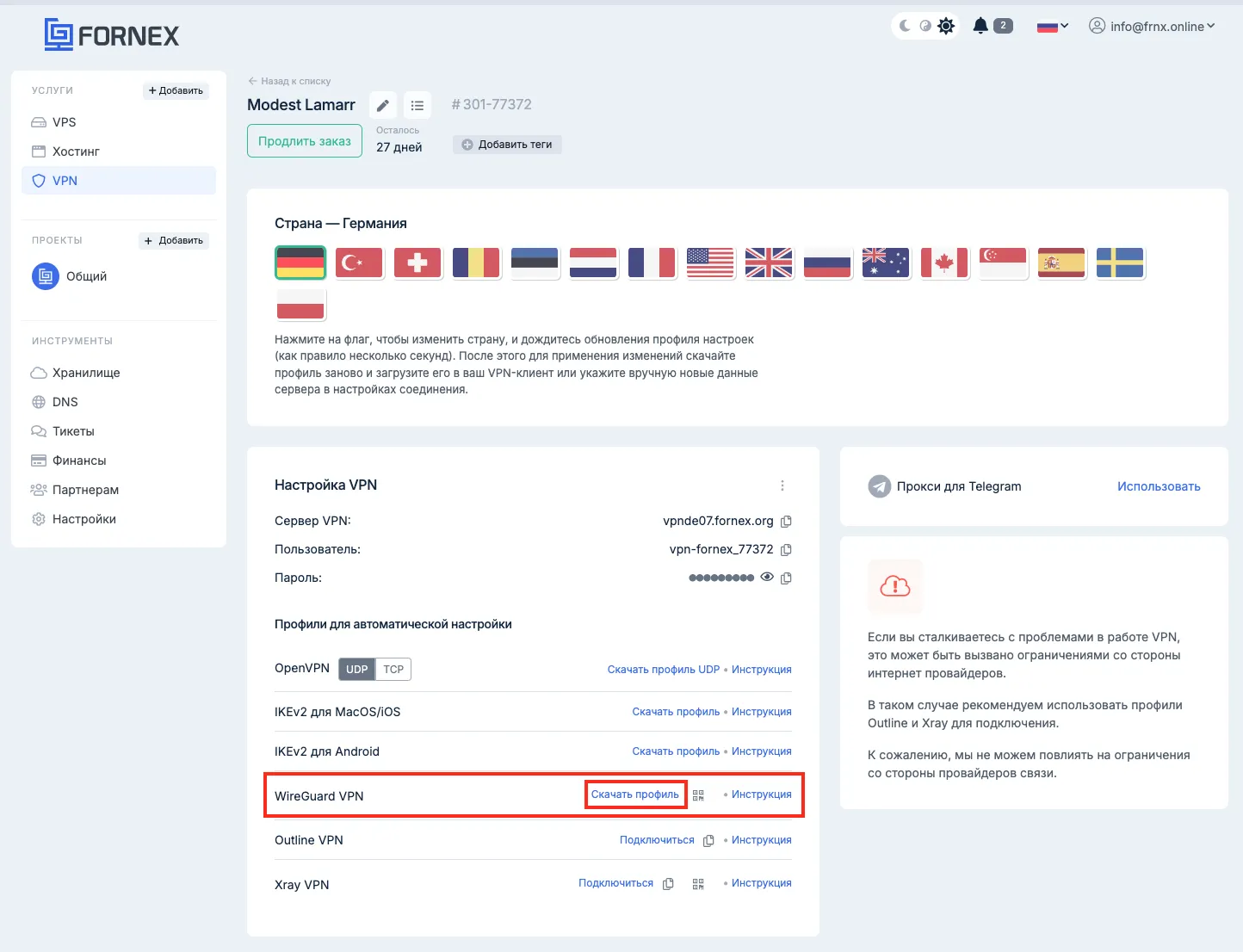Click Продлить заказ button

click(x=305, y=141)
